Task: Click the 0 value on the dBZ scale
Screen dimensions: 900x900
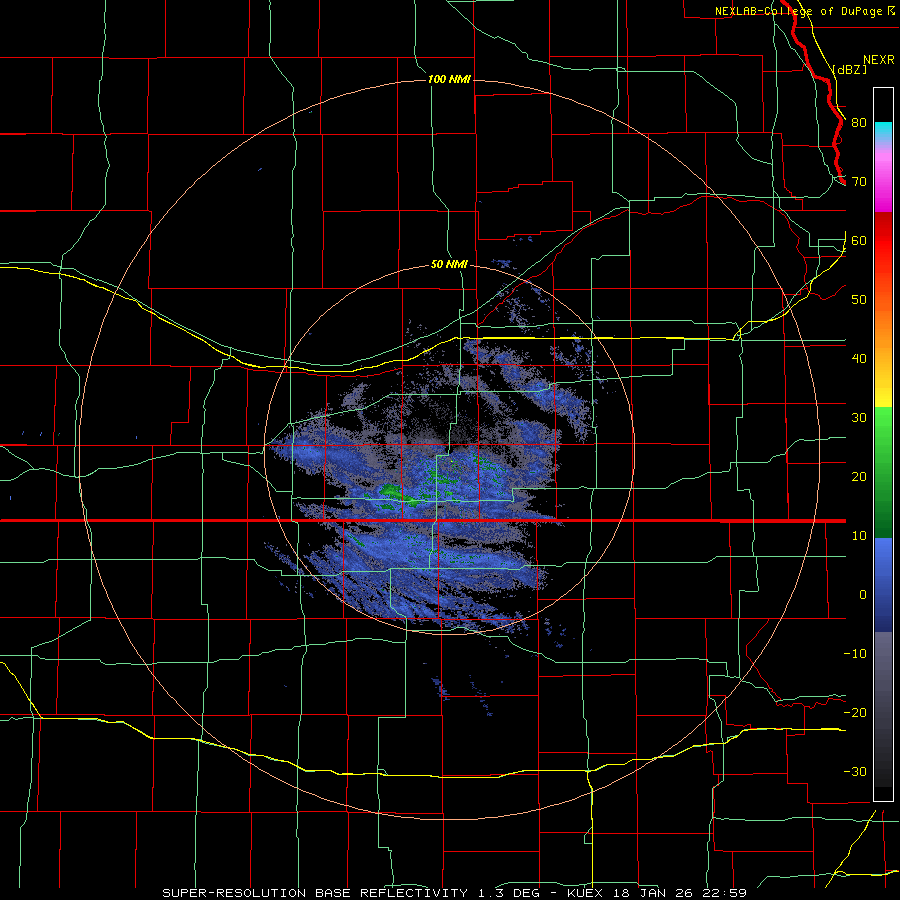Action: pyautogui.click(x=863, y=595)
